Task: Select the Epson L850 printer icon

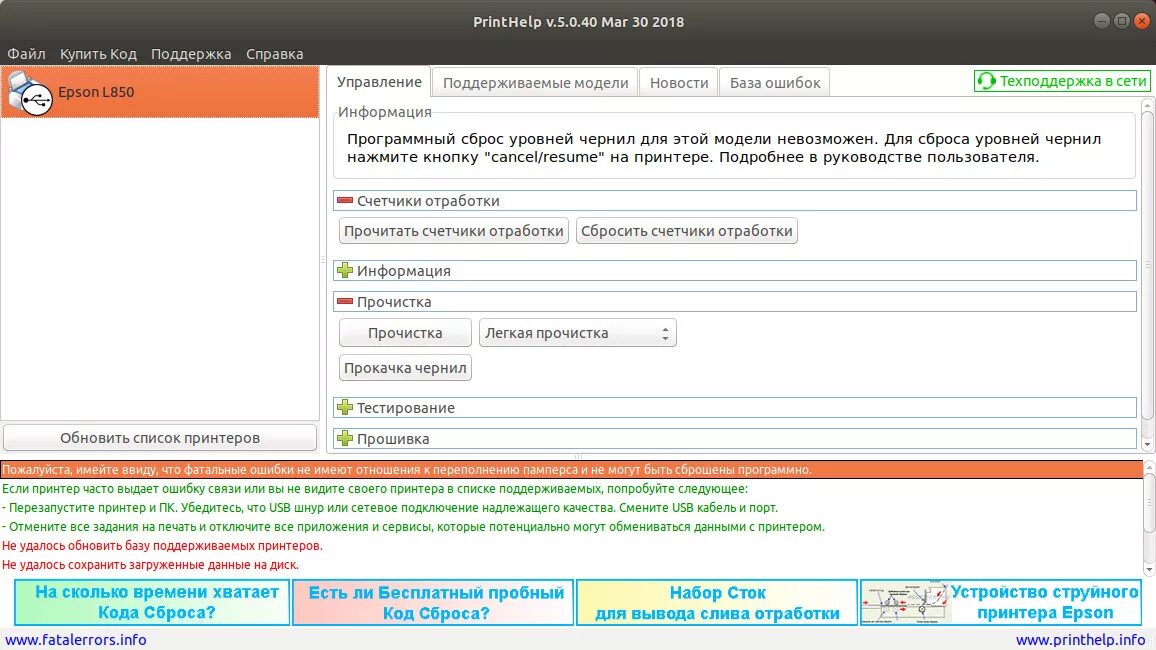Action: point(29,93)
